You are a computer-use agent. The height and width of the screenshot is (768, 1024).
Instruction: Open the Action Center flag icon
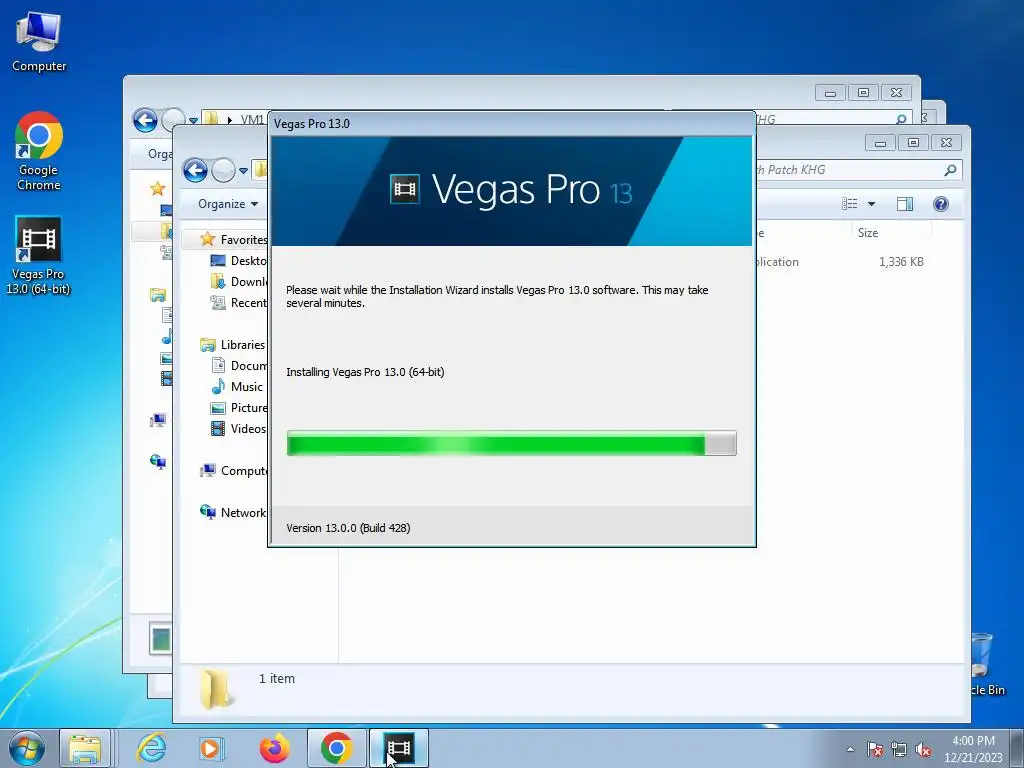875,749
